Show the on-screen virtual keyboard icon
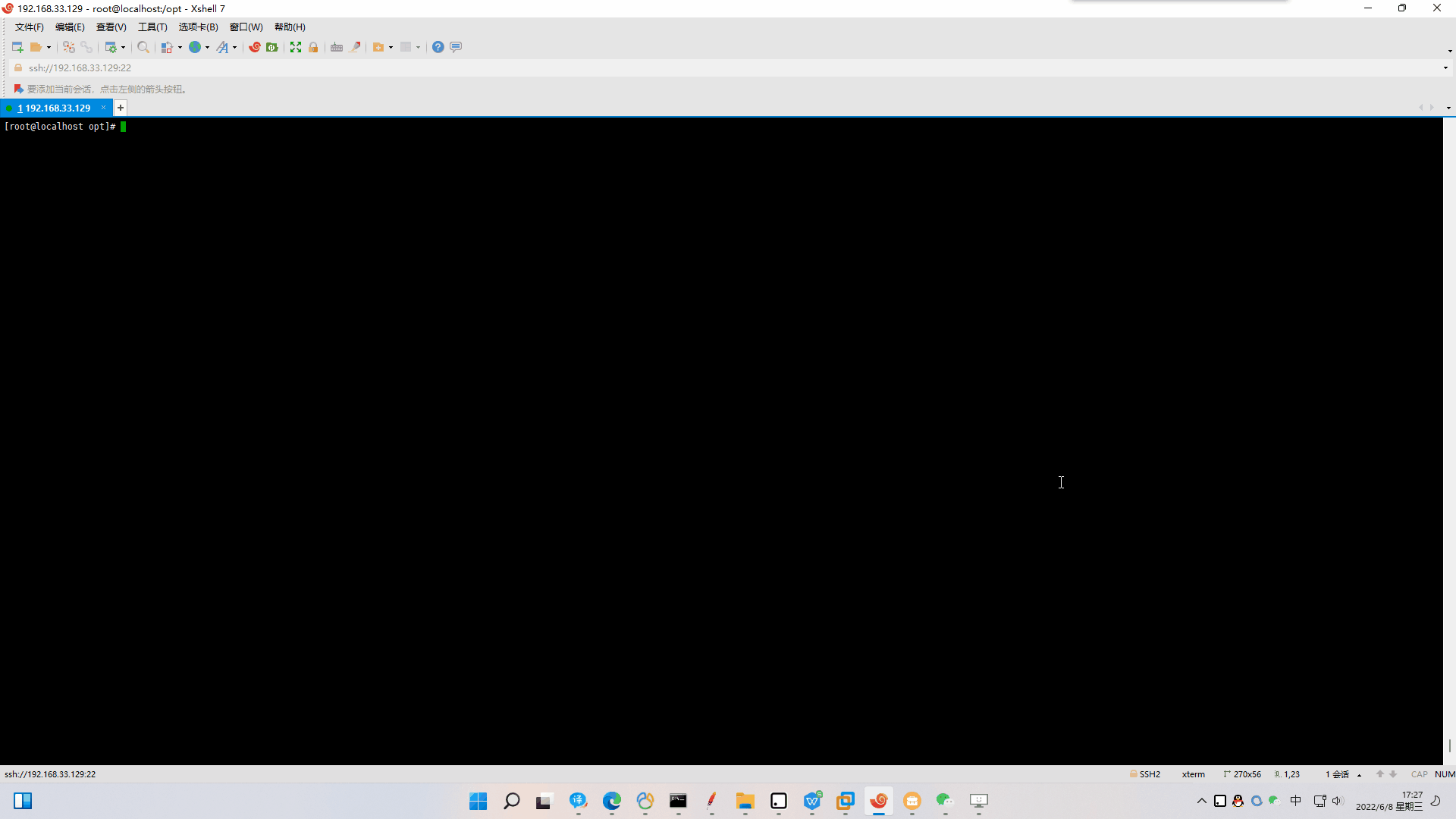The width and height of the screenshot is (1456, 819). 337,47
